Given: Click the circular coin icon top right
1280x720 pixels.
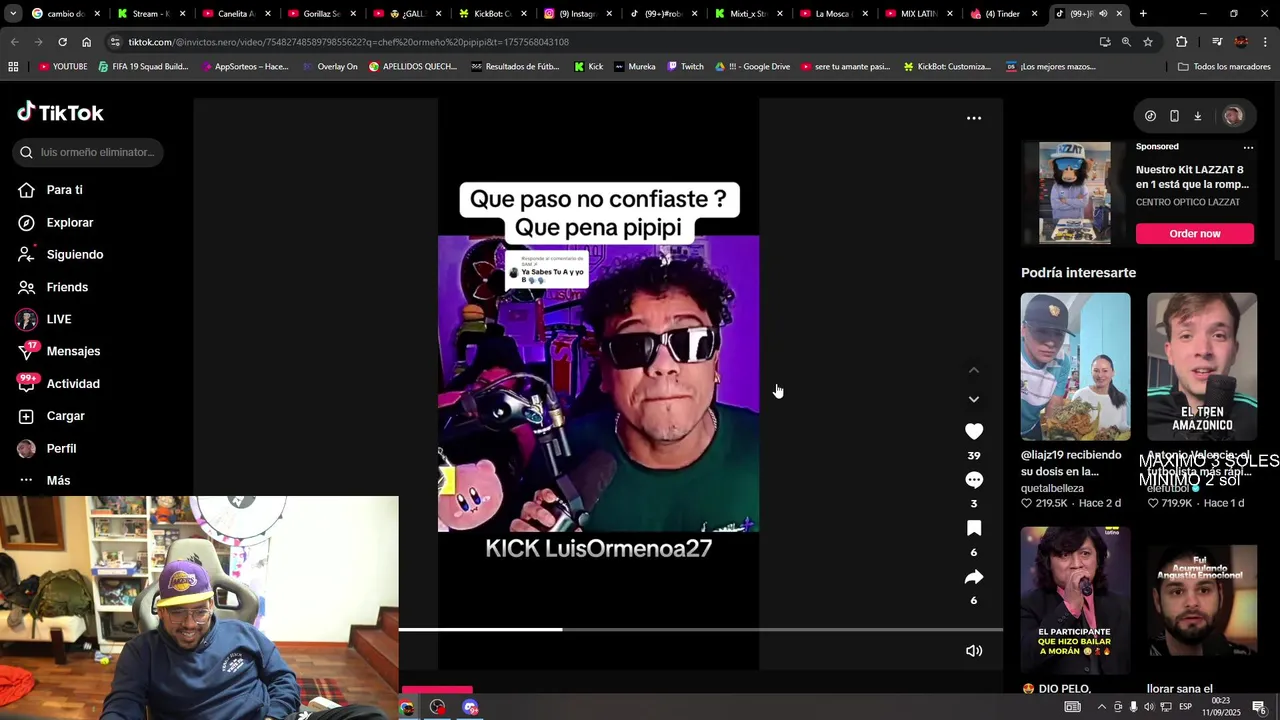Looking at the screenshot, I should [1150, 116].
